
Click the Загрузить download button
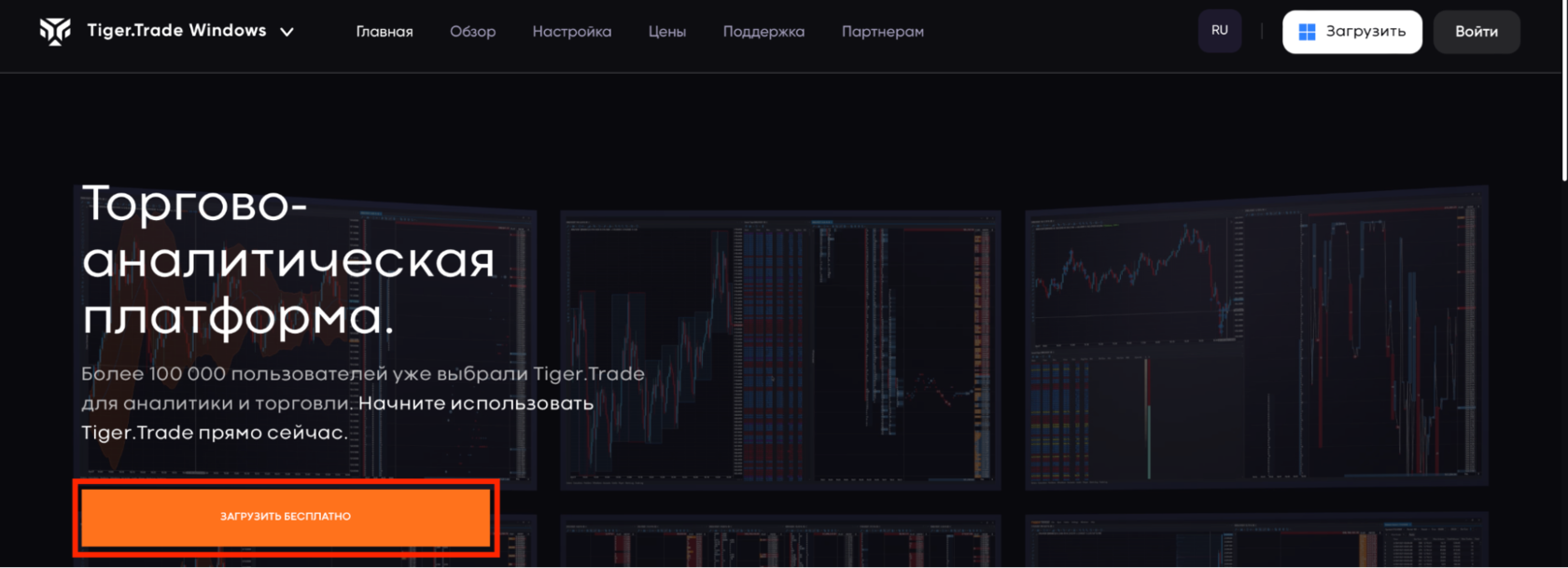coord(1352,32)
